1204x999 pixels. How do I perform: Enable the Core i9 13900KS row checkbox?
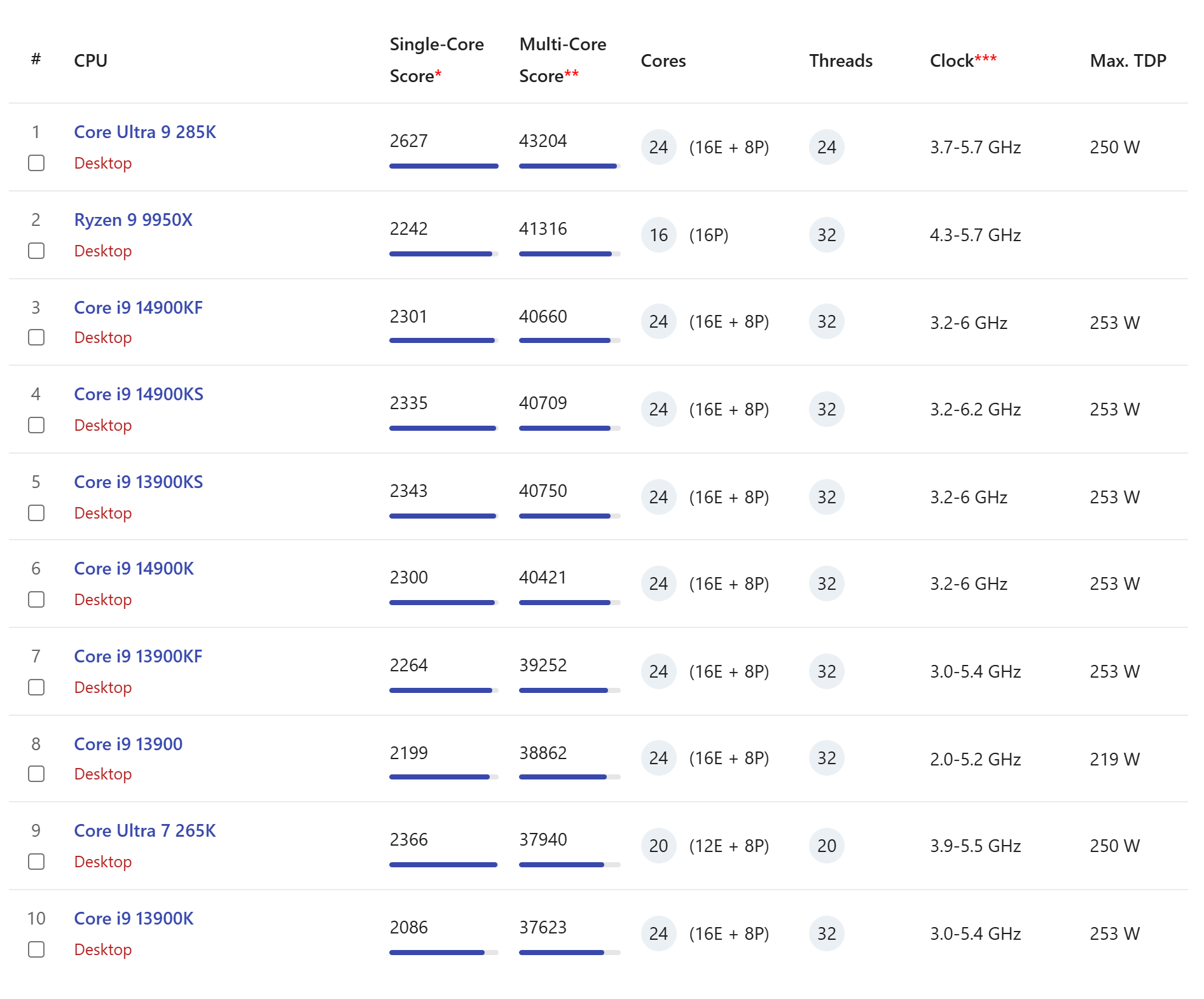(36, 513)
